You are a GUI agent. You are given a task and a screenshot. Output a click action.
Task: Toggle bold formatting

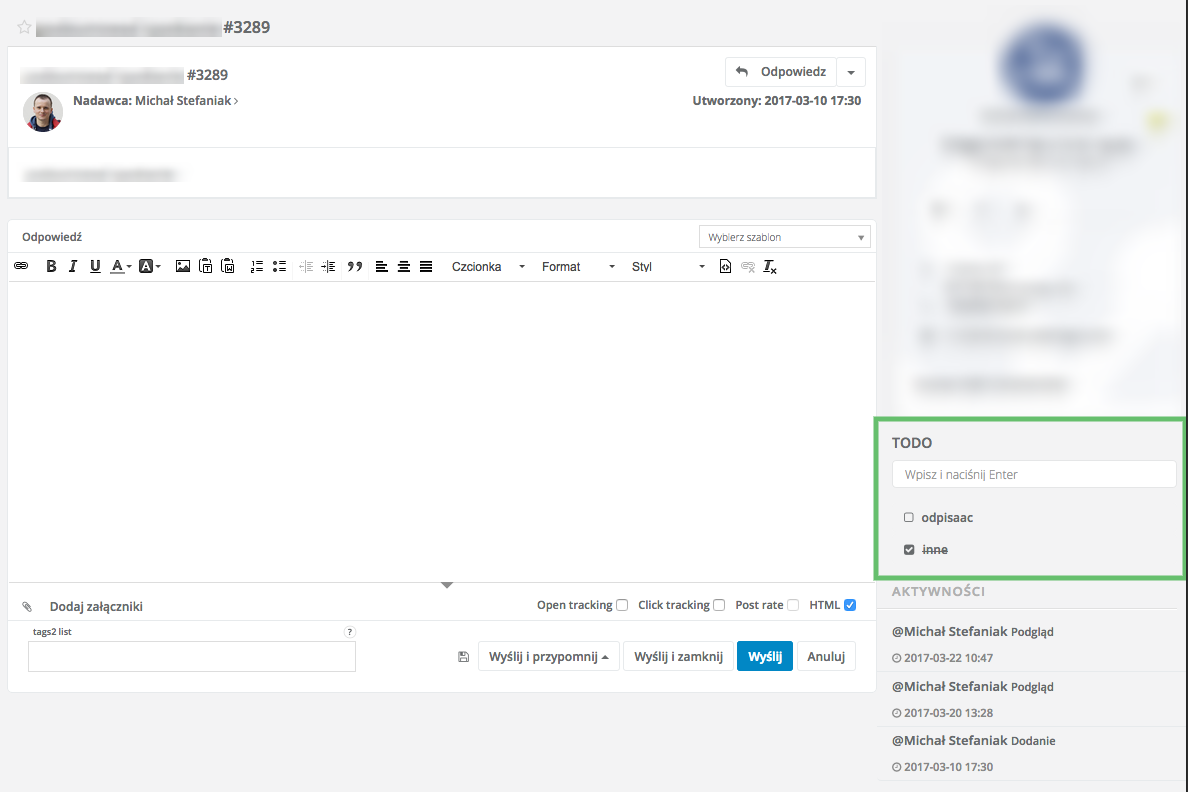click(x=51, y=266)
